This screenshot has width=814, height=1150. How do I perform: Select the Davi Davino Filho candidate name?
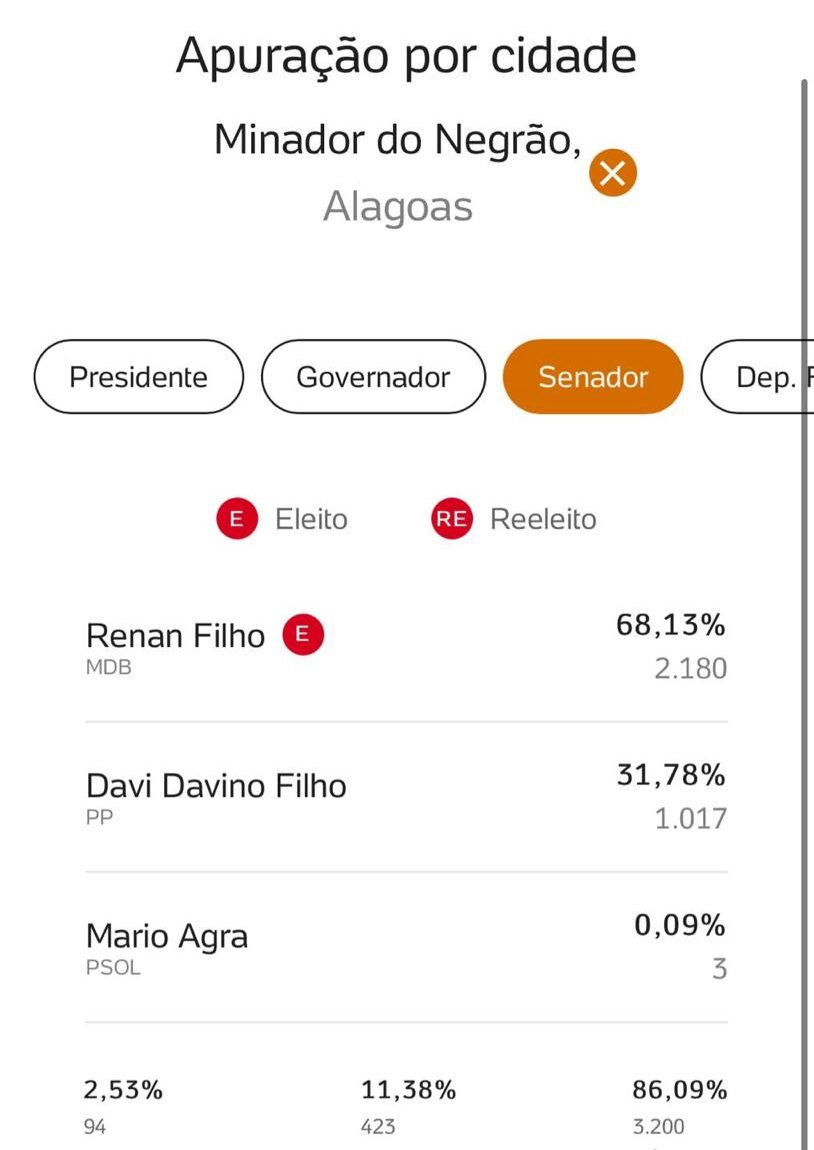(x=216, y=786)
